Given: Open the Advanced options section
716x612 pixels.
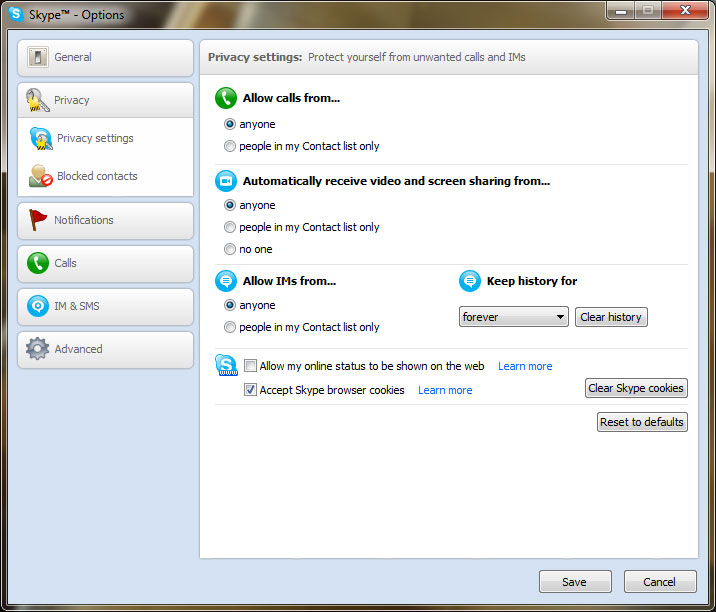Looking at the screenshot, I should [x=105, y=349].
